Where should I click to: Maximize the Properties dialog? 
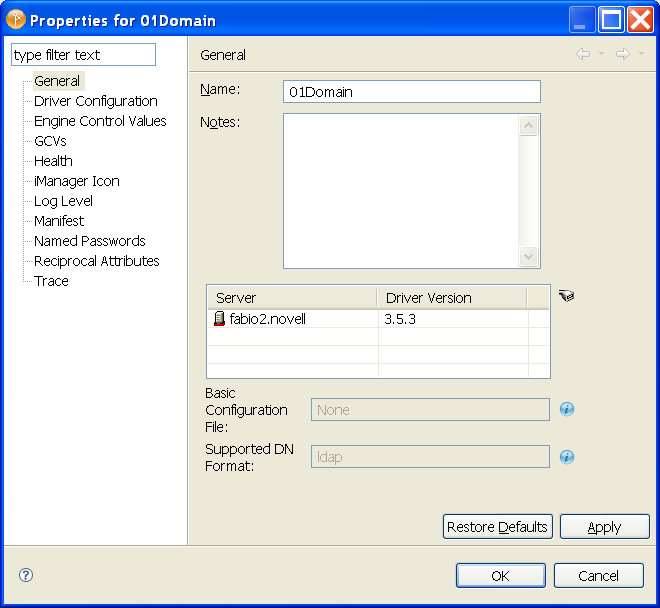pyautogui.click(x=611, y=20)
